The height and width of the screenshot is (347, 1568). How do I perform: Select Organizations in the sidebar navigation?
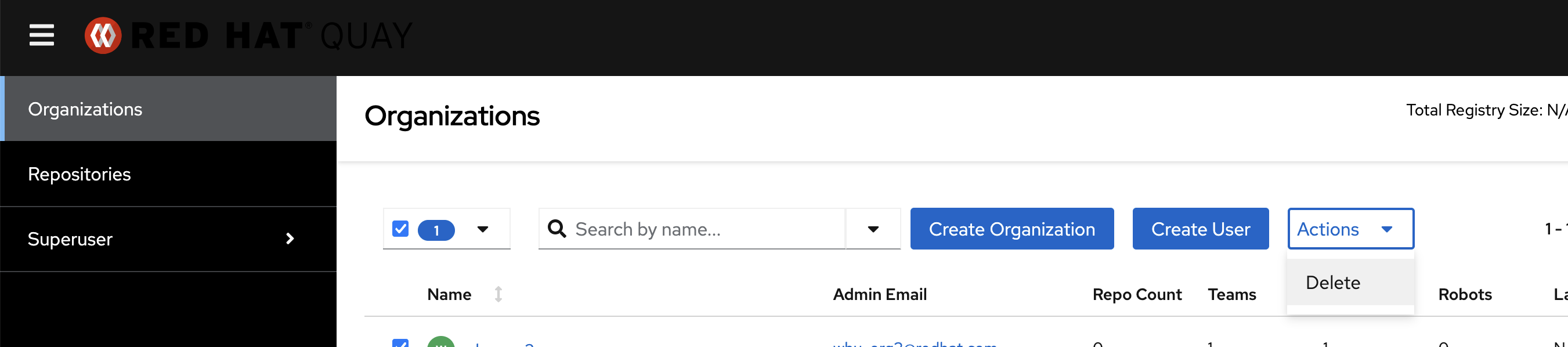[85, 109]
